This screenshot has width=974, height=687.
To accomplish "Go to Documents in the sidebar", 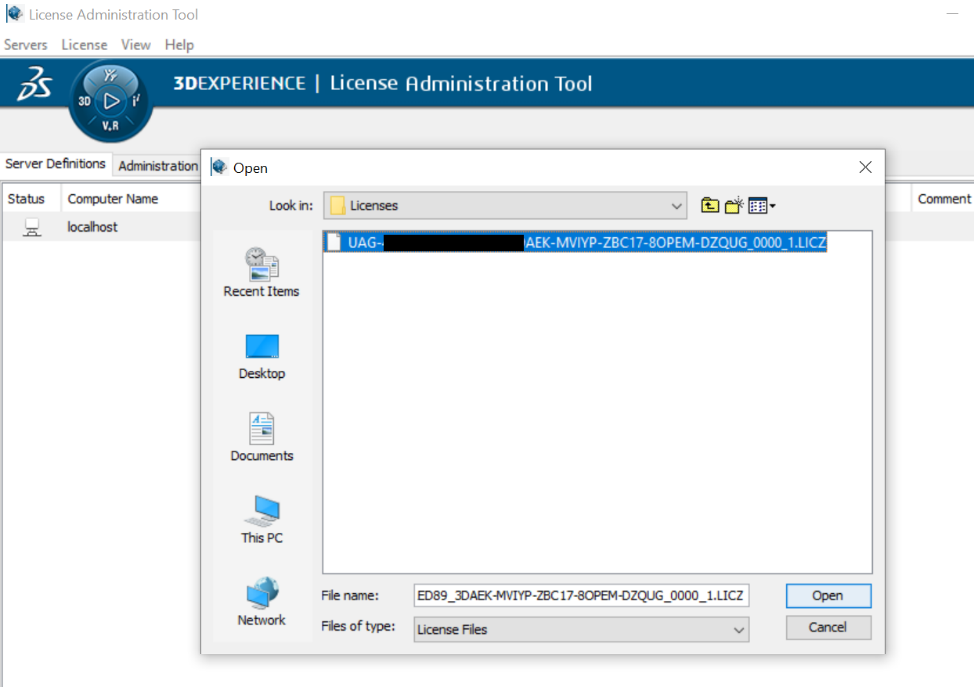I will (x=262, y=437).
